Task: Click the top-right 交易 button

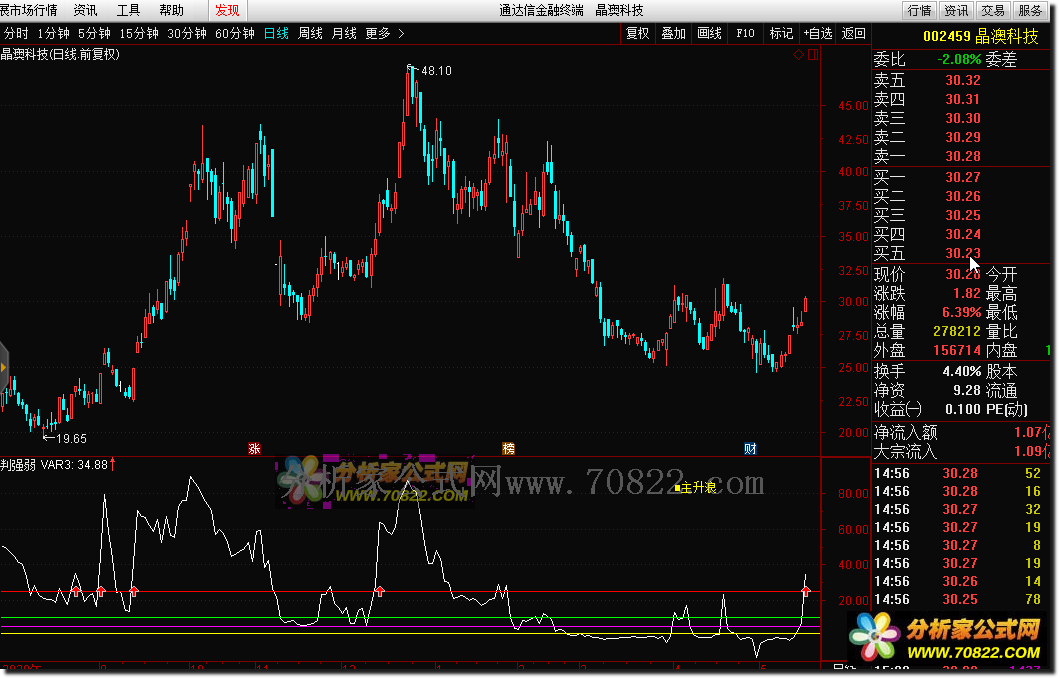Action: (x=993, y=10)
